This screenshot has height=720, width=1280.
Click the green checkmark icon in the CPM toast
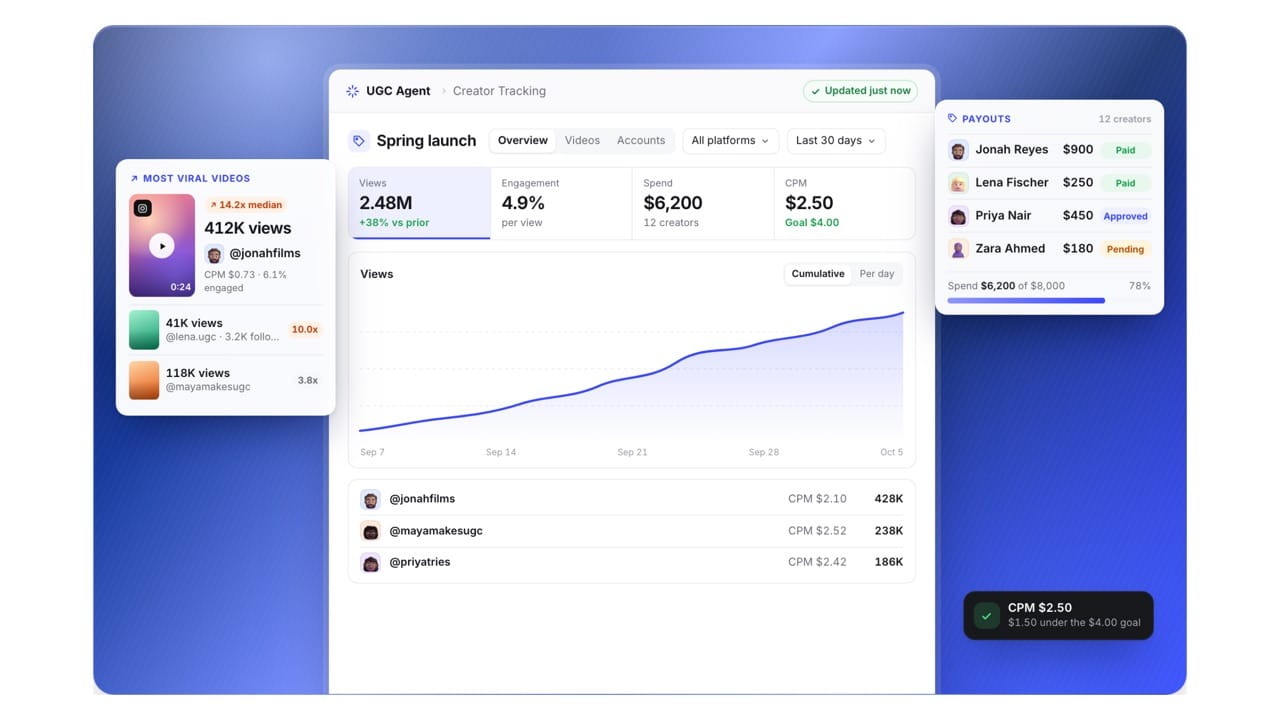987,615
